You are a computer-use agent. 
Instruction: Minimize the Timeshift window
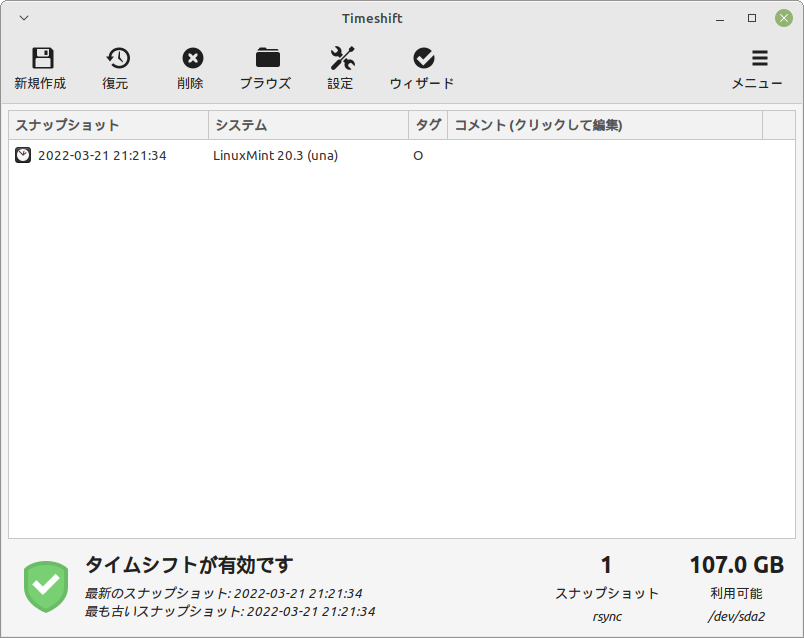click(x=720, y=19)
